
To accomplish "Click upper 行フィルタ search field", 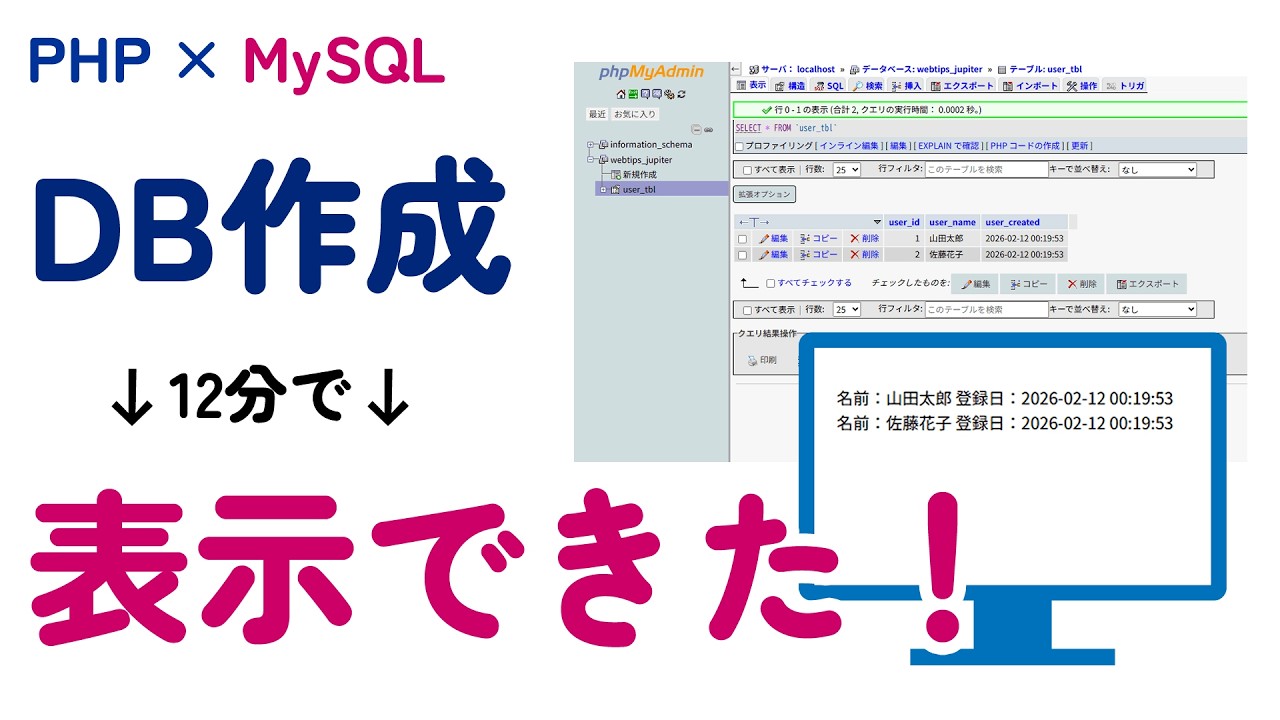I will click(987, 170).
